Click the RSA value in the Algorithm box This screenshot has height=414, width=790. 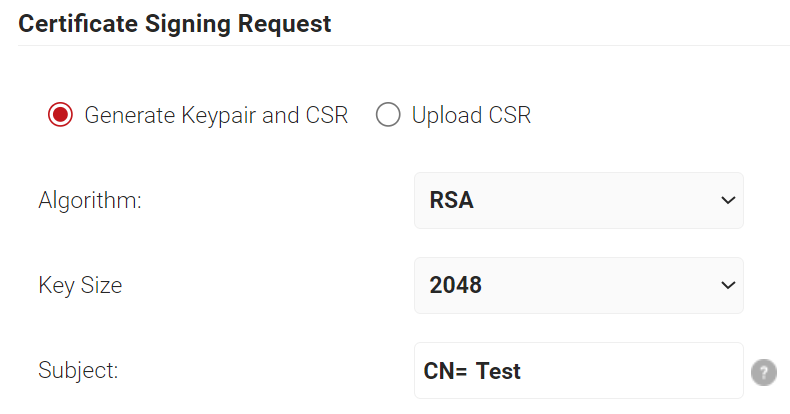click(x=451, y=200)
